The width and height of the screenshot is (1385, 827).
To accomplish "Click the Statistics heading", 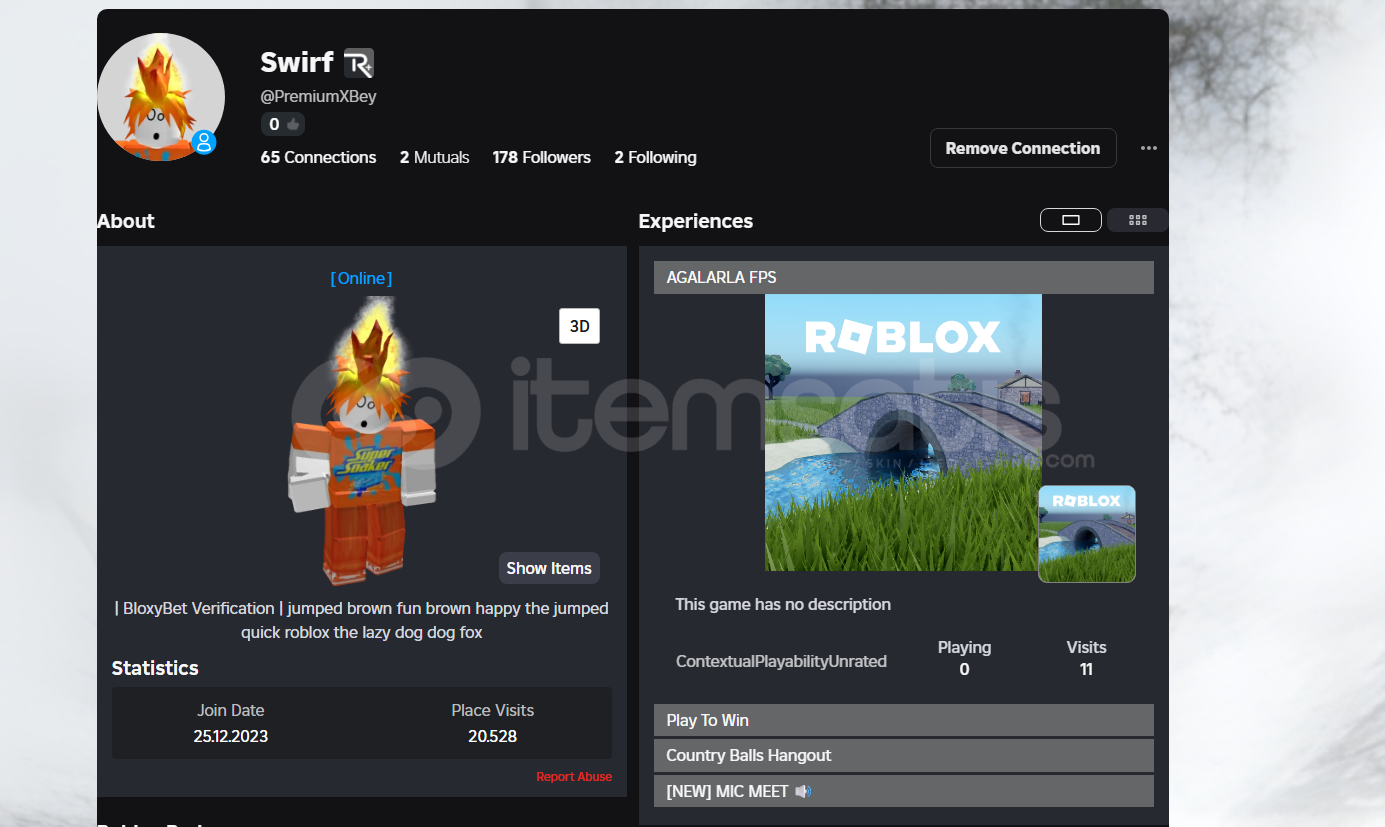I will [x=155, y=668].
